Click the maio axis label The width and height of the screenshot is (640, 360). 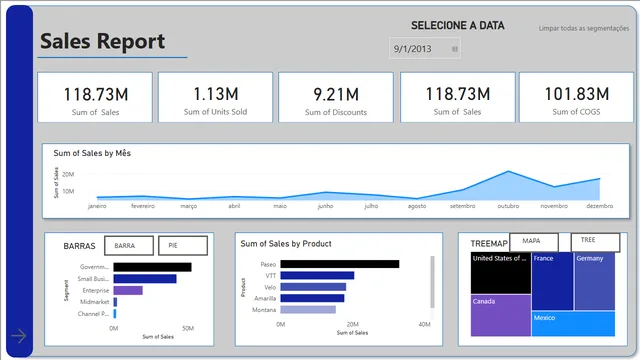tap(280, 206)
